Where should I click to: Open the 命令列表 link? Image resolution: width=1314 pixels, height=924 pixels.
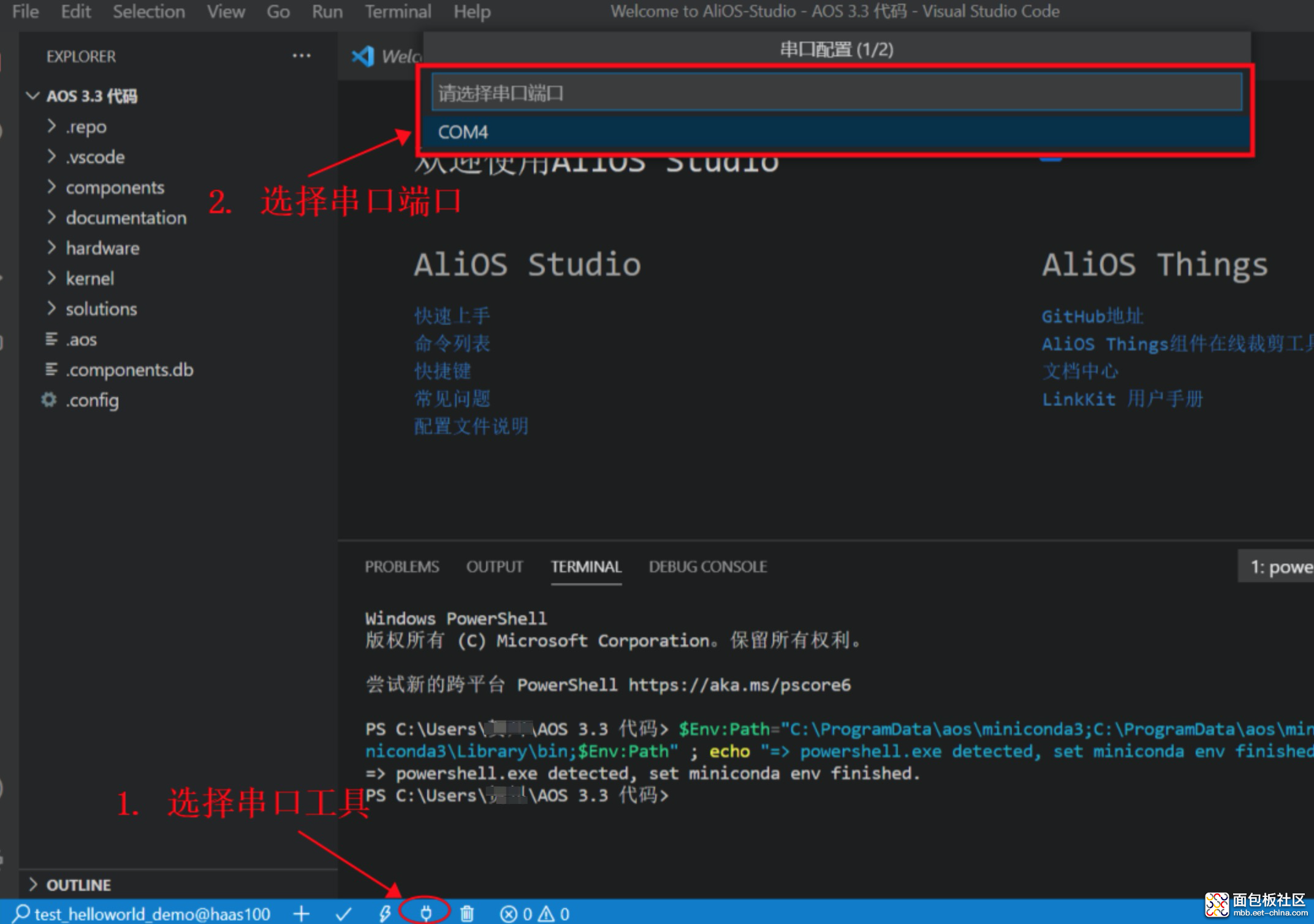pyautogui.click(x=452, y=344)
